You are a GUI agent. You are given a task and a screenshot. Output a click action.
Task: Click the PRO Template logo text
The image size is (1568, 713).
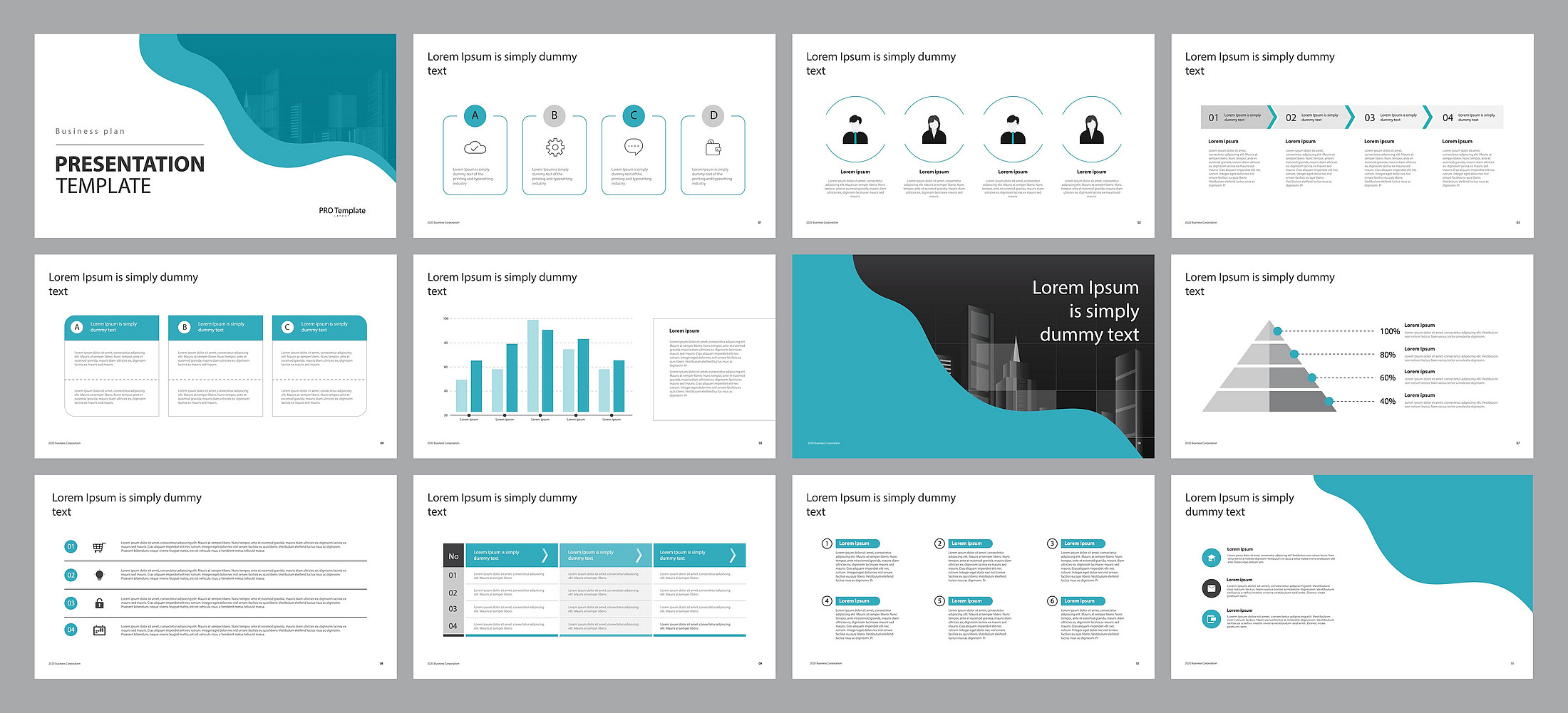[342, 211]
